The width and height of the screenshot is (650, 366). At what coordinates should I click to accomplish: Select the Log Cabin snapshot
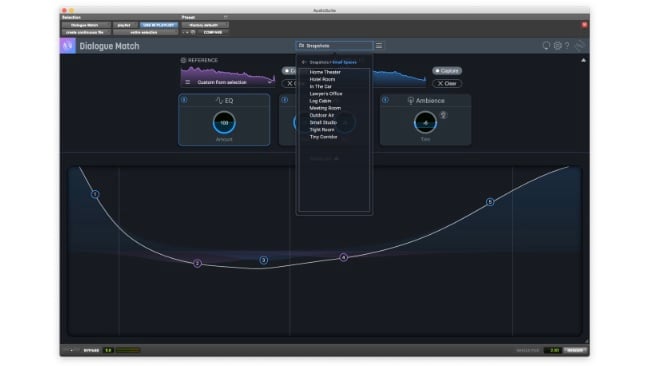320,101
